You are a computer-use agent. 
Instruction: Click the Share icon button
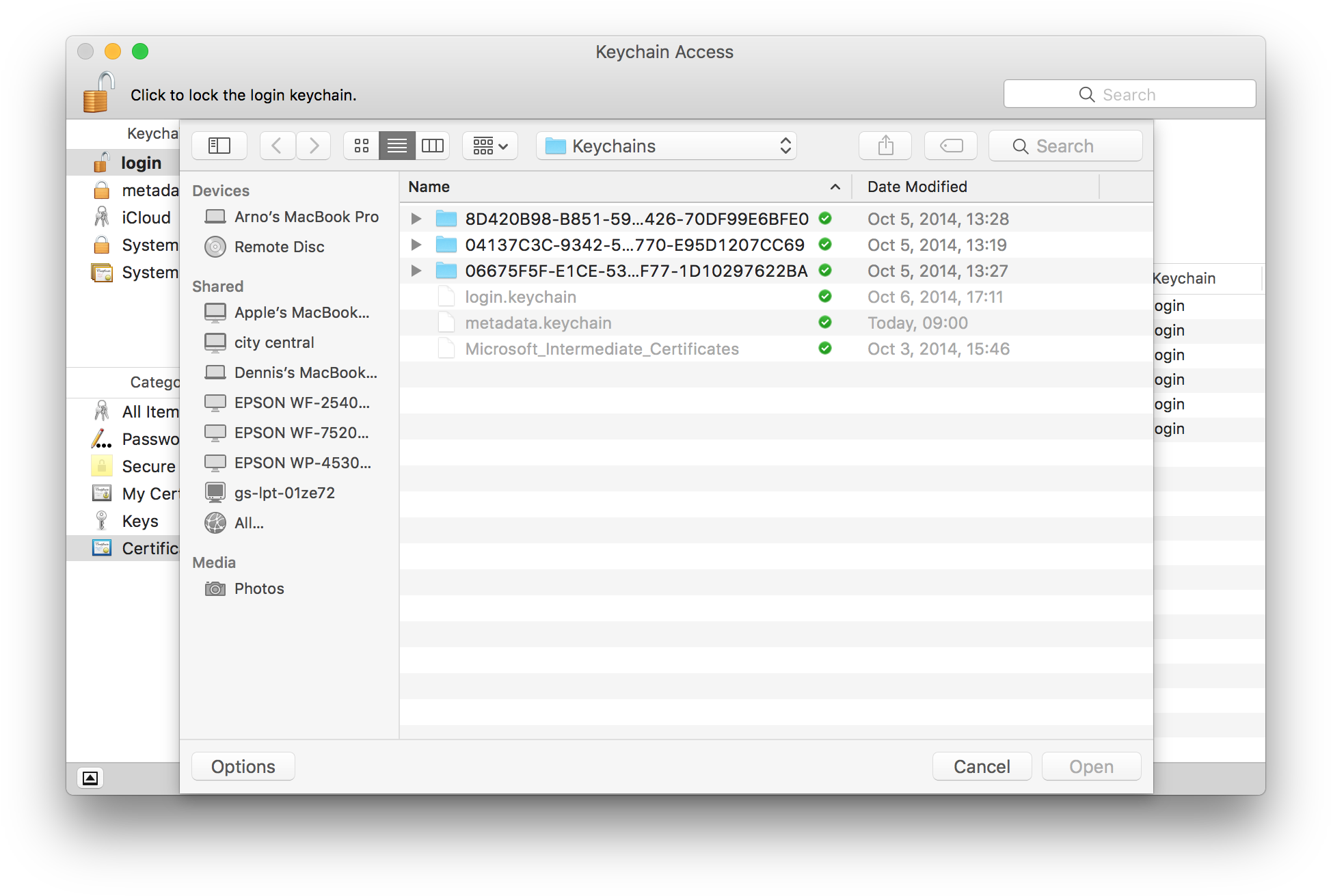coord(885,146)
